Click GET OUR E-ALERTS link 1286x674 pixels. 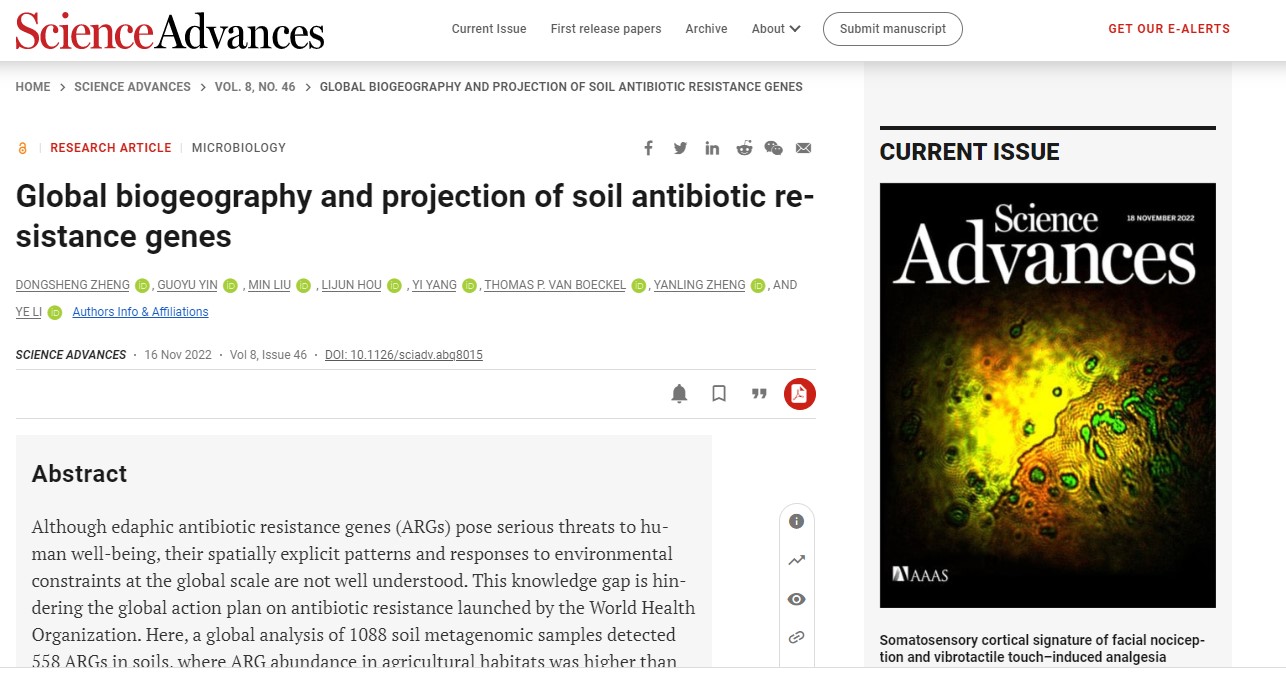click(1169, 29)
